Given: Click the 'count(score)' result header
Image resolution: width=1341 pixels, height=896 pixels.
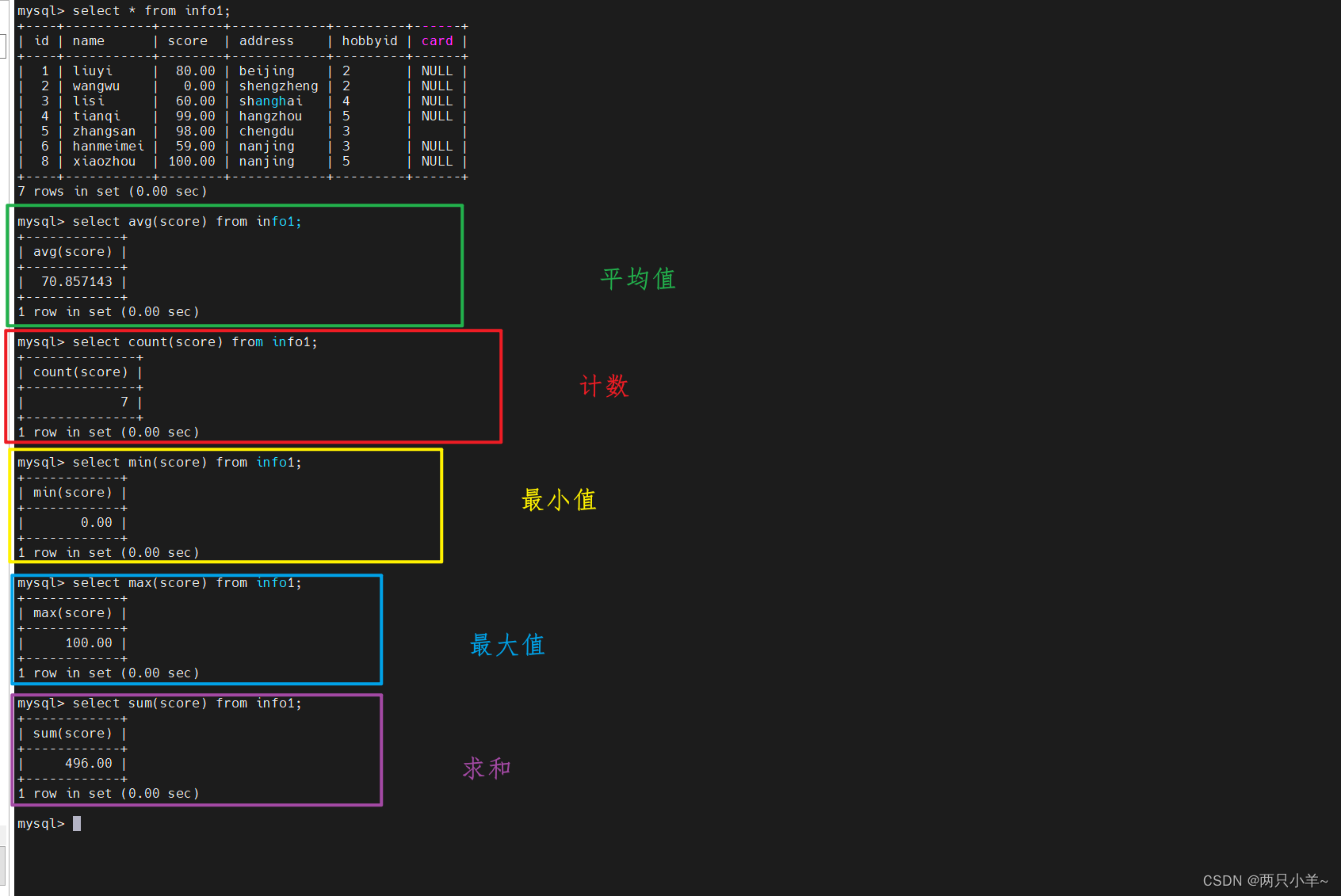Looking at the screenshot, I should tap(80, 372).
